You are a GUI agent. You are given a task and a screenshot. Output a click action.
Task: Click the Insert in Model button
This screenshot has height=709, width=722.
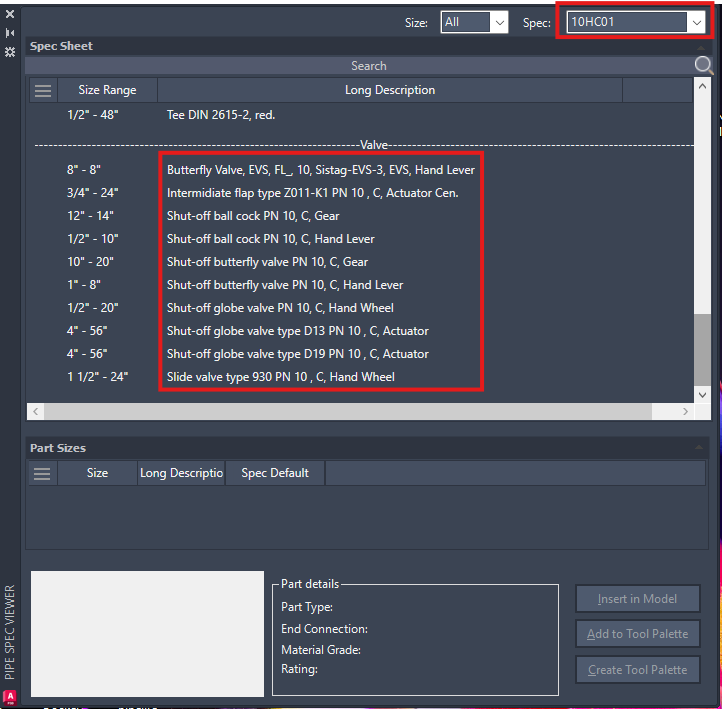coord(637,599)
